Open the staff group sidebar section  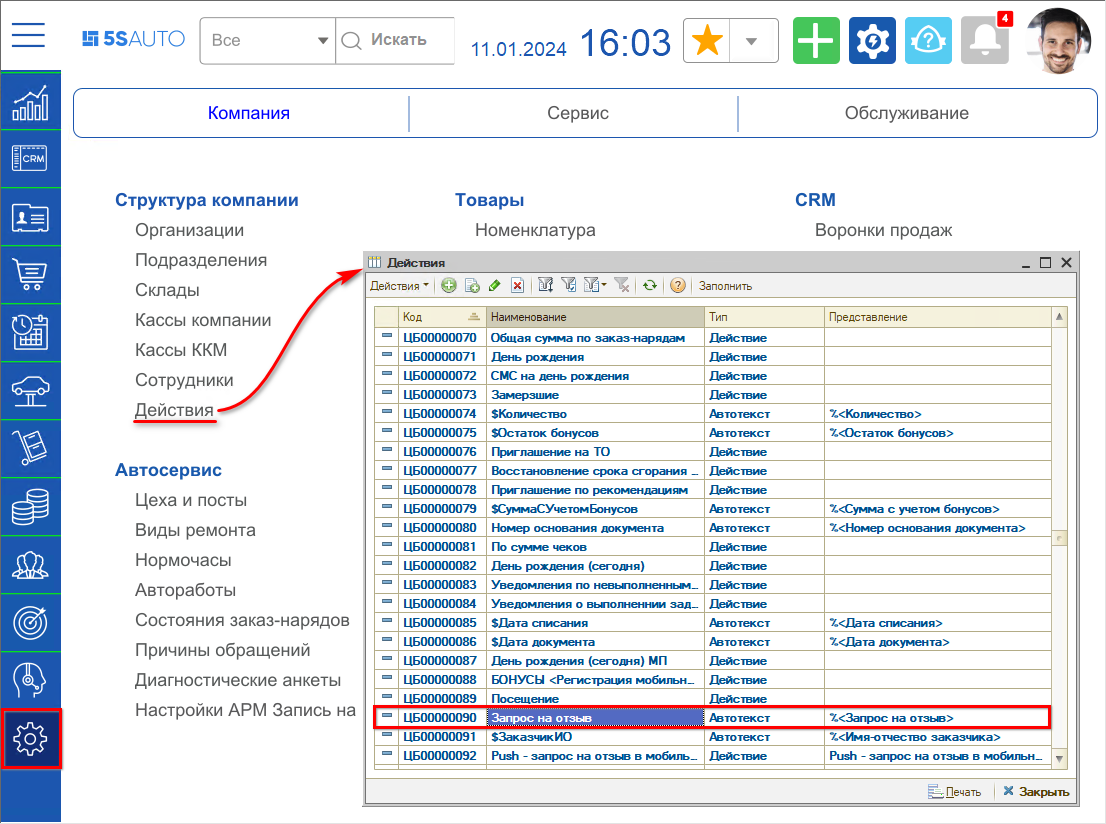[x=30, y=564]
